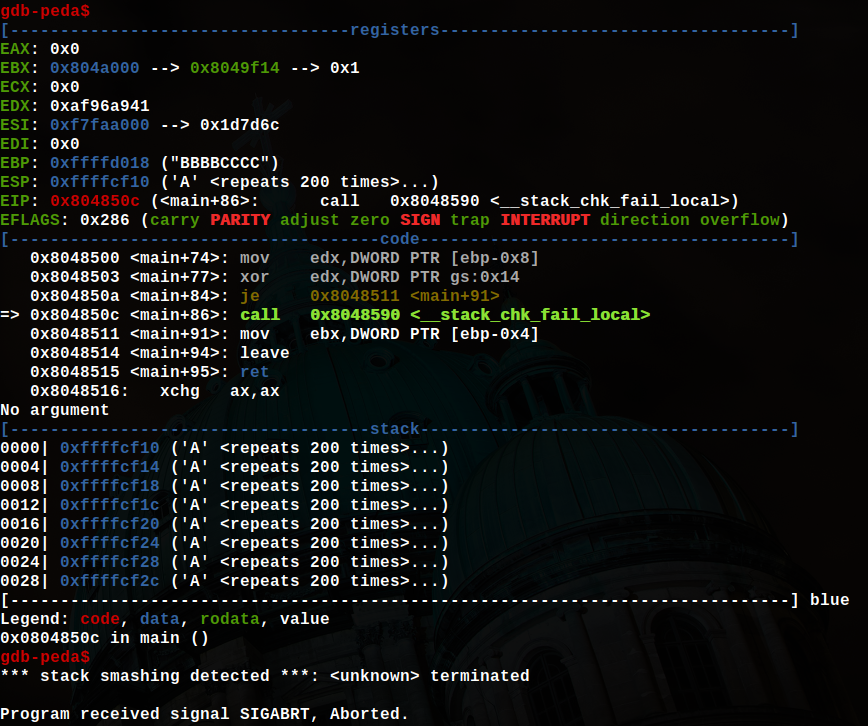Image resolution: width=868 pixels, height=726 pixels.
Task: Click the EFLAGS value 0x286
Action: click(105, 220)
